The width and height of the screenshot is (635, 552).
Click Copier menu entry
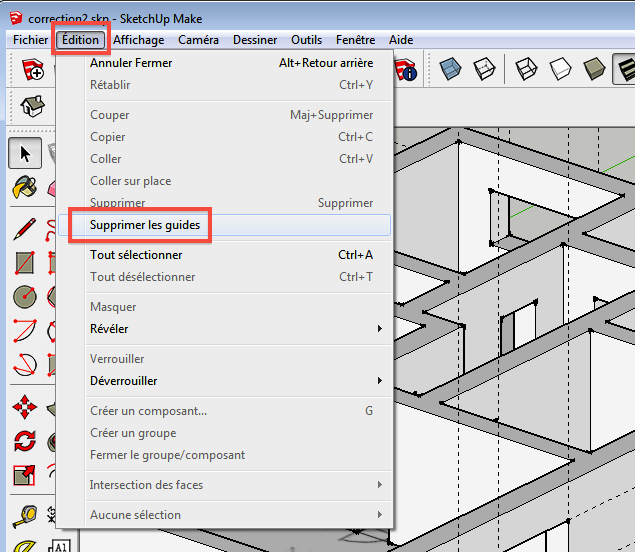click(x=224, y=137)
